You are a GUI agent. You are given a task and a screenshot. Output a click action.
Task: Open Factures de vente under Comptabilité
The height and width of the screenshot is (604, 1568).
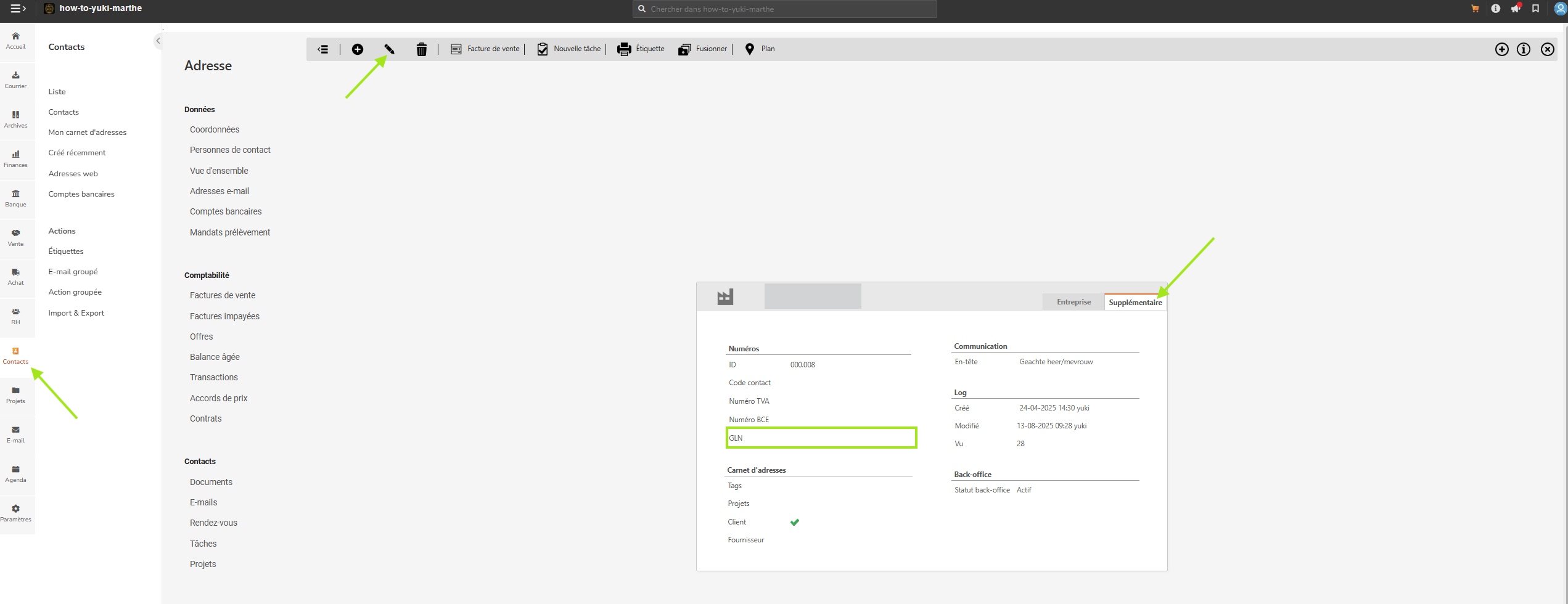223,295
